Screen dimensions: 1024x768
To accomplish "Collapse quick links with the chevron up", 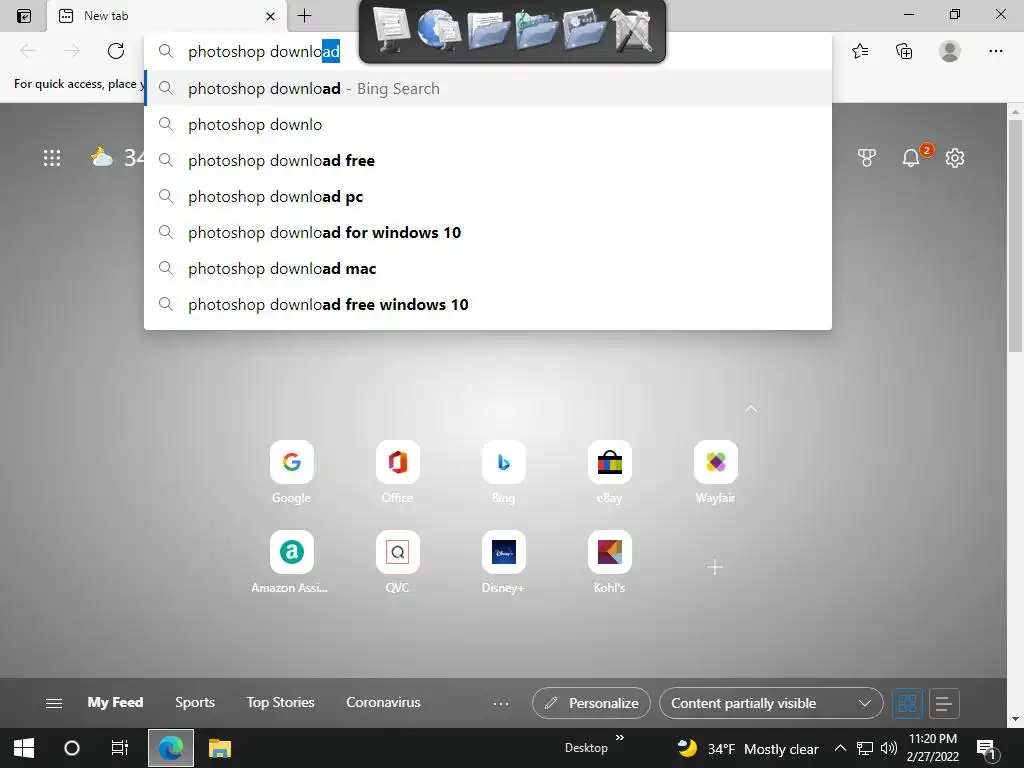I will click(x=751, y=409).
